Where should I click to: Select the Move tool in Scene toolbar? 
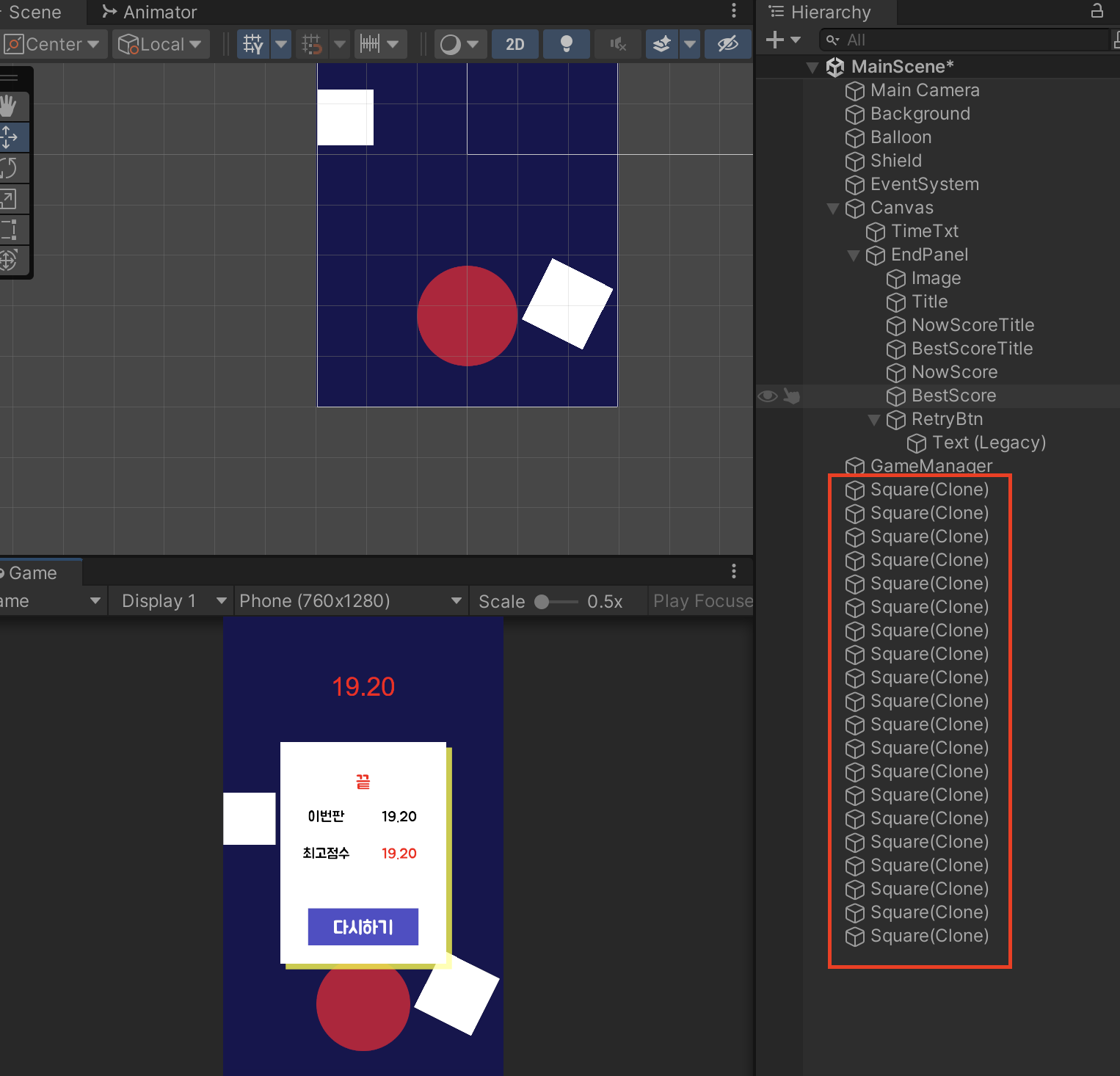(x=9, y=137)
